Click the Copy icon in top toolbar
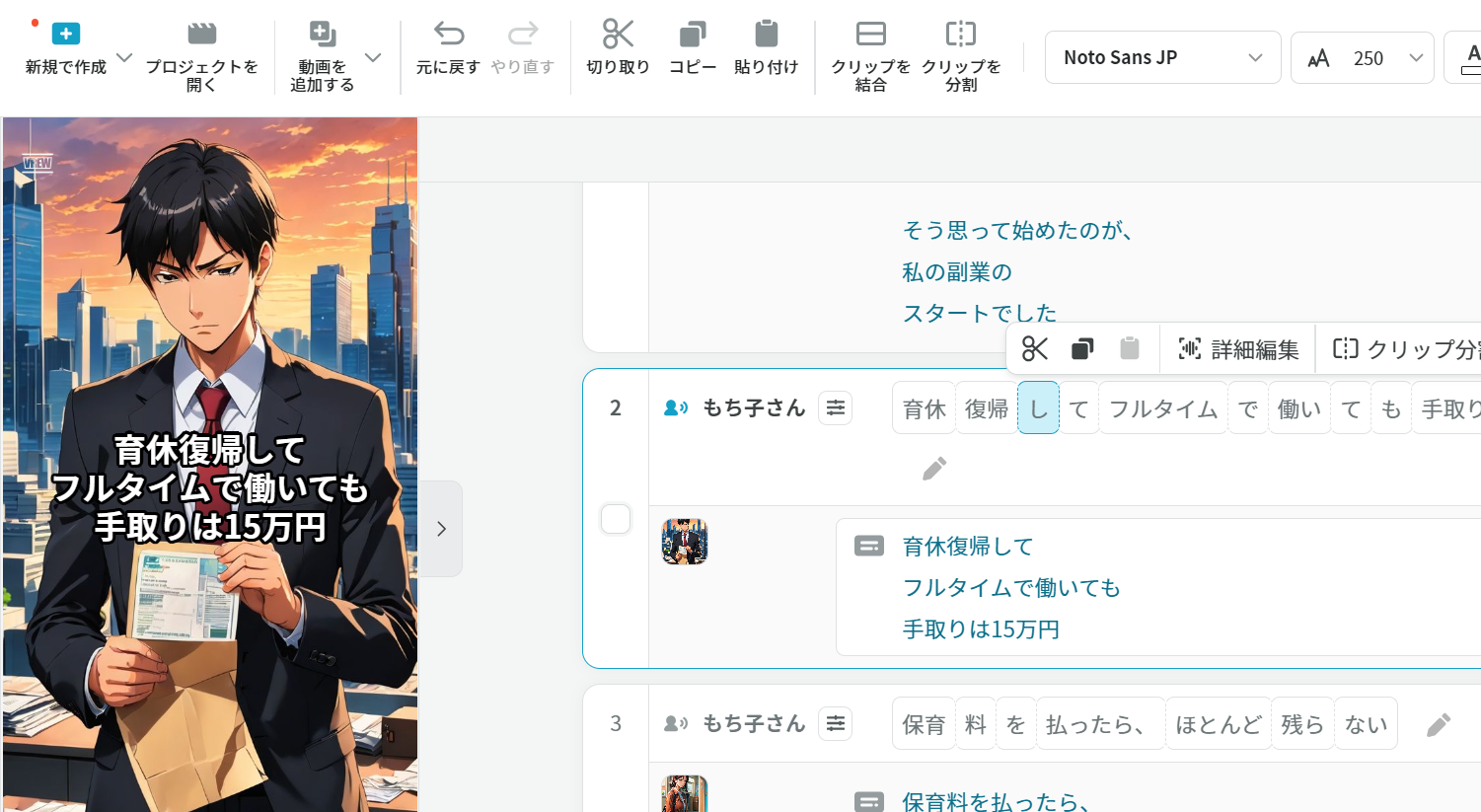The height and width of the screenshot is (812, 1481). (692, 35)
